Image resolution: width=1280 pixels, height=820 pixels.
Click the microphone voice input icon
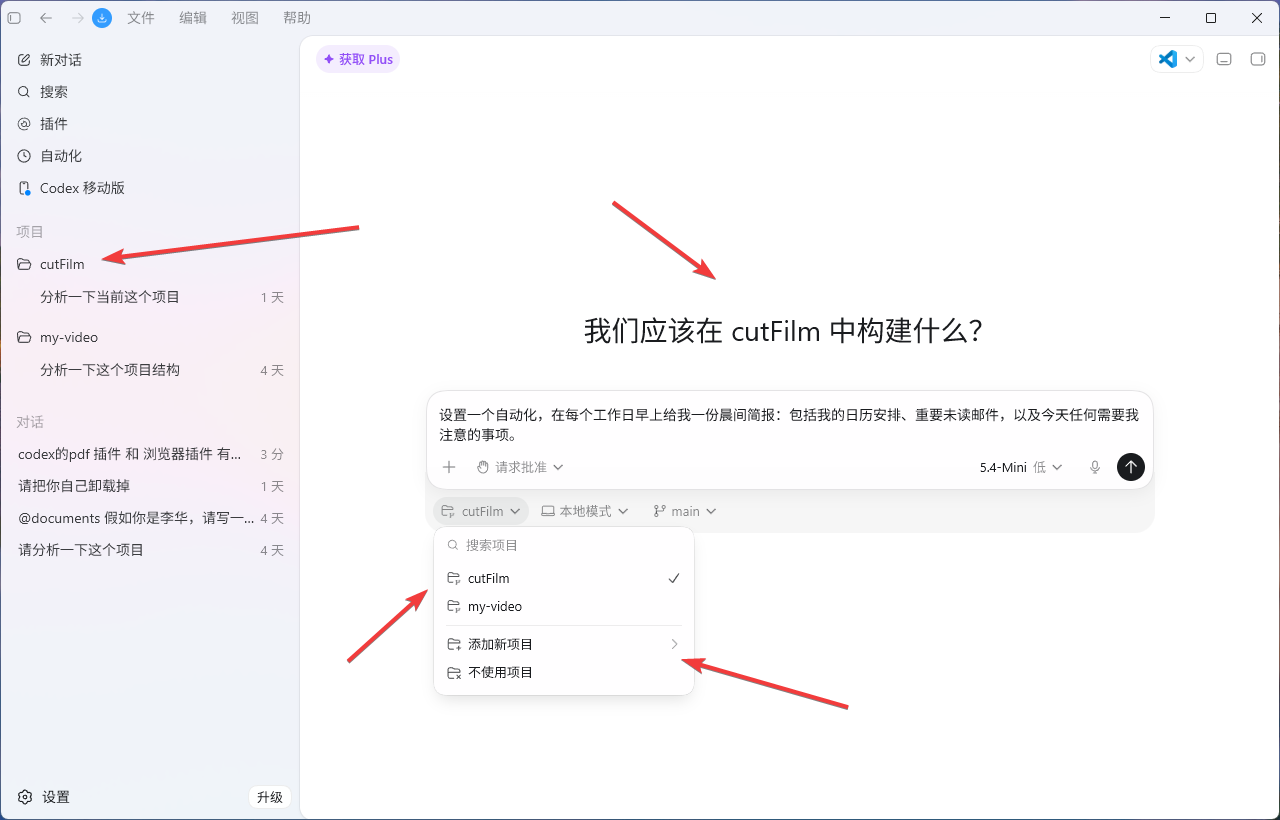tap(1095, 467)
